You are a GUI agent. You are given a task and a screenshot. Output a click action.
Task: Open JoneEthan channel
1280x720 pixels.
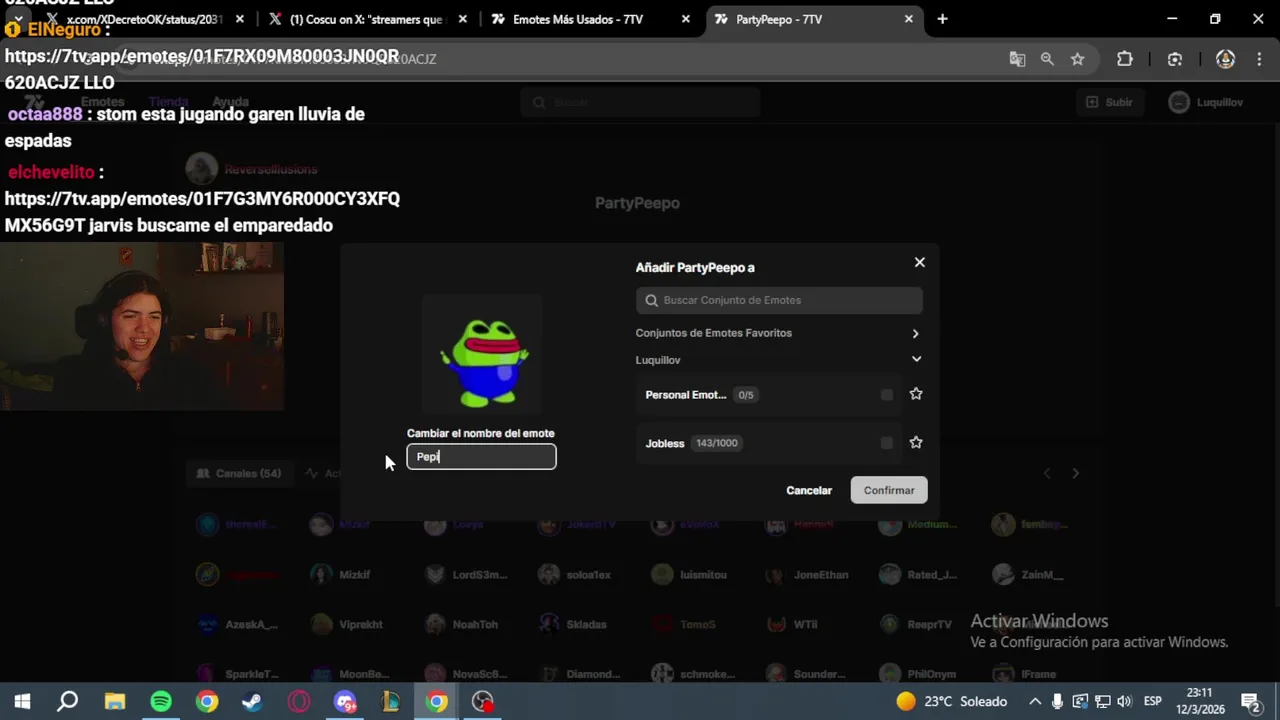pyautogui.click(x=808, y=575)
